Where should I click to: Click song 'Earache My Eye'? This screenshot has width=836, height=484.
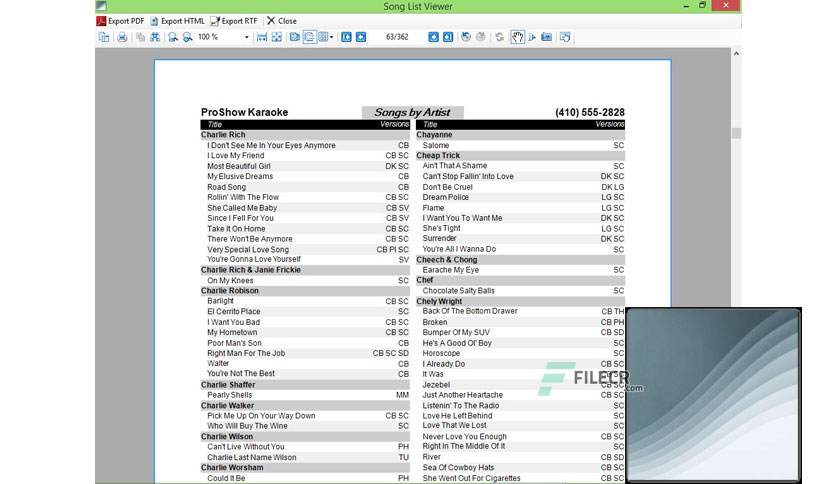[x=451, y=270]
